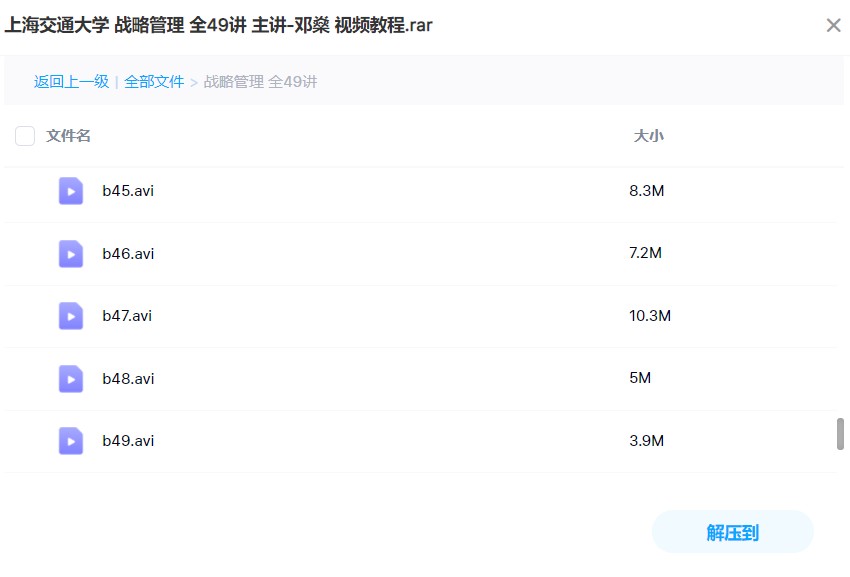Click the 10.3M size of b47.avi

[650, 316]
